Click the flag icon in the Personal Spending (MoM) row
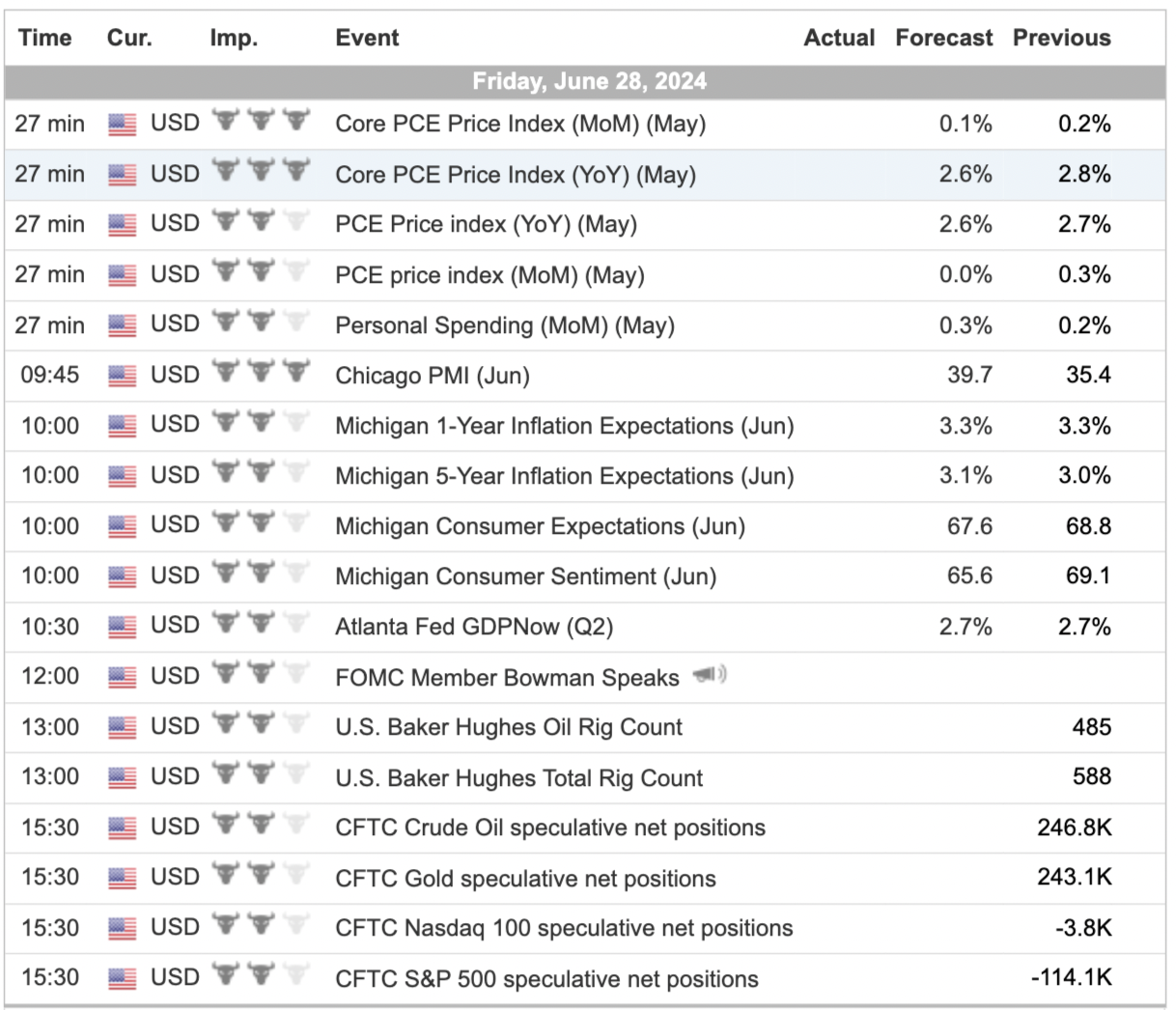 coord(122,325)
